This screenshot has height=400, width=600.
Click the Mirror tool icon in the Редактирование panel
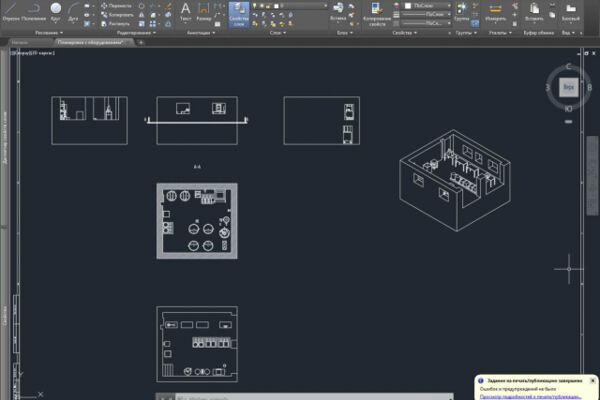click(142, 15)
